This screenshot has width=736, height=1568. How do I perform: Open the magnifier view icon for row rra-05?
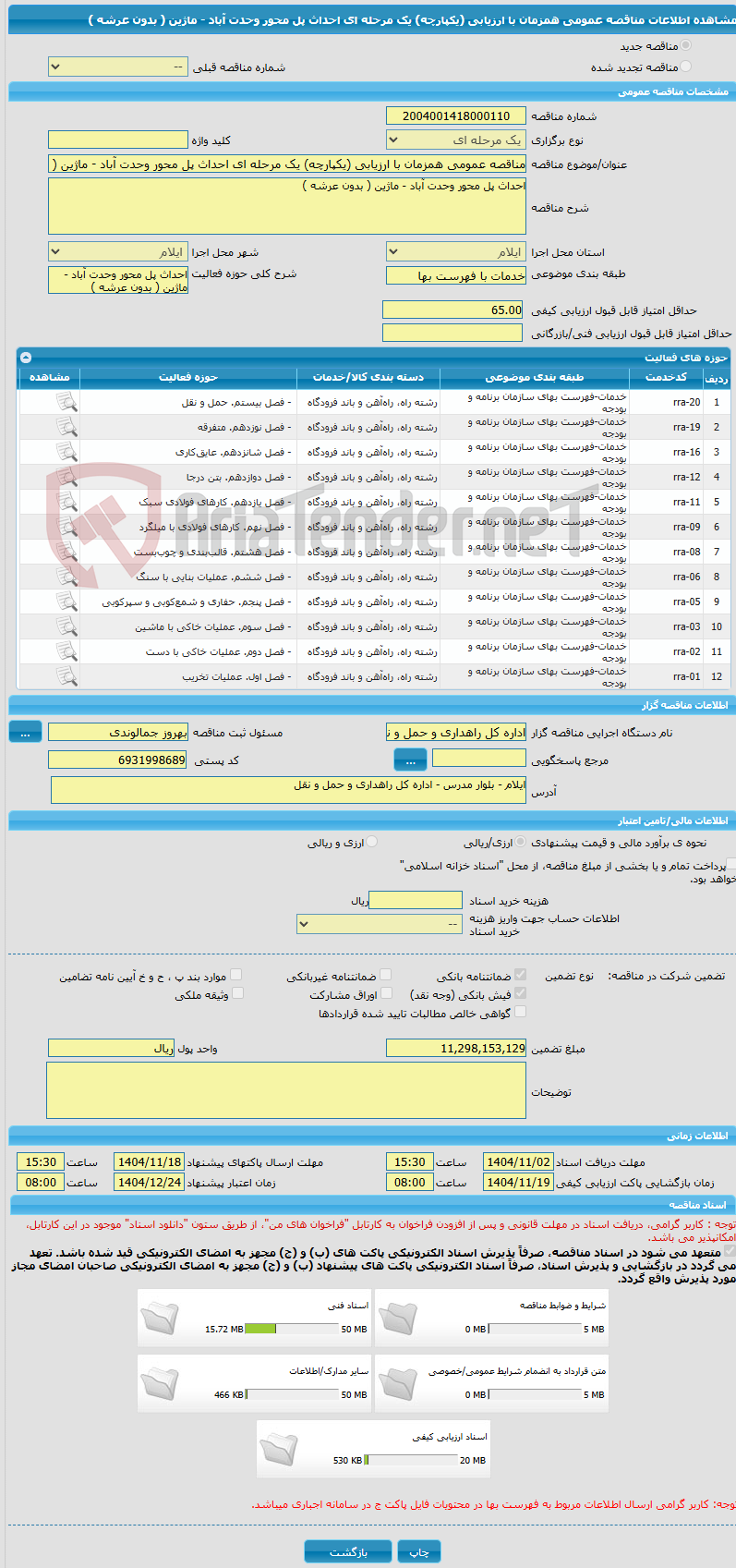tap(66, 602)
